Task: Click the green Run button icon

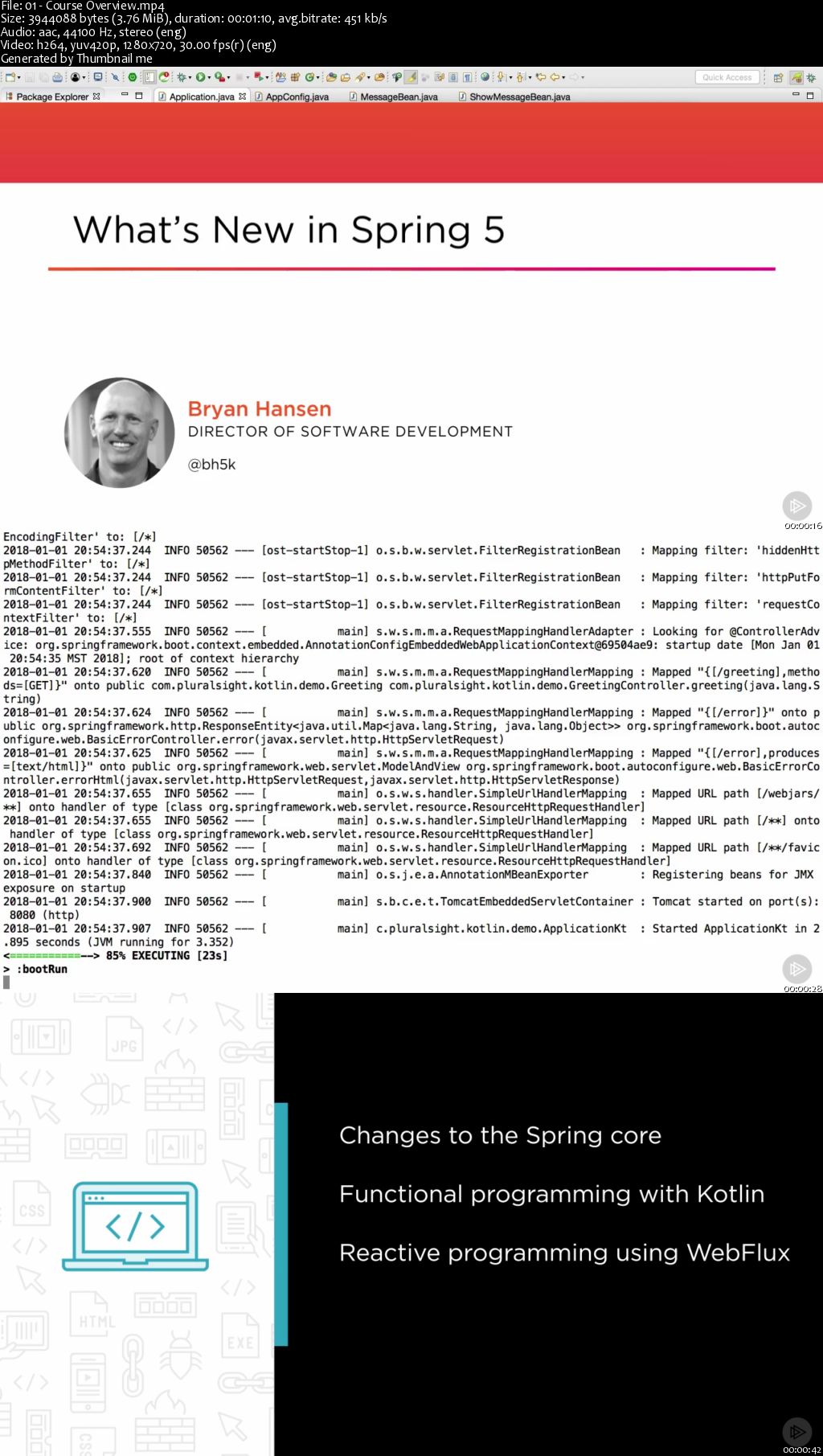Action: tap(200, 77)
